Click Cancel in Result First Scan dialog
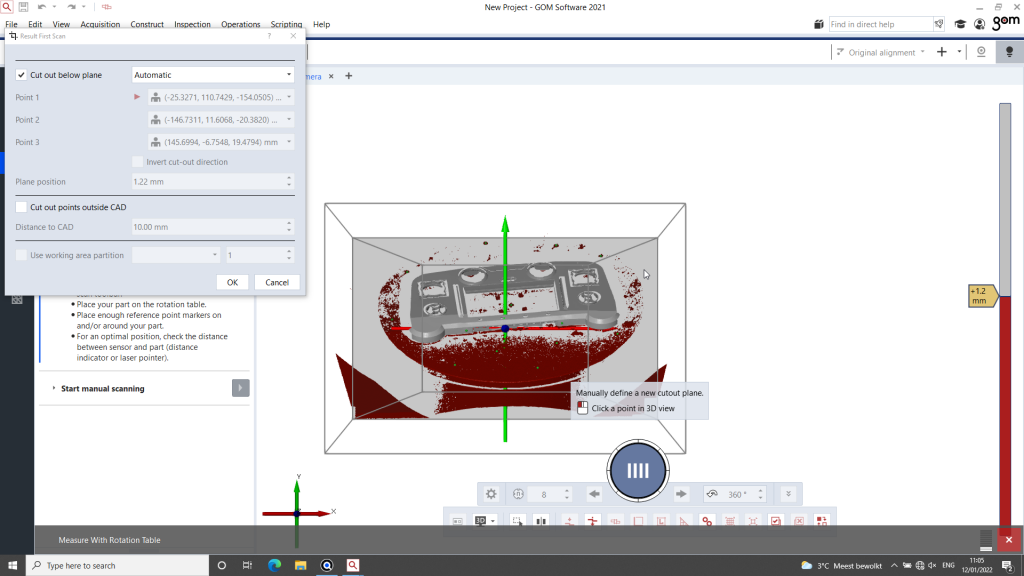This screenshot has height=576, width=1024. [277, 282]
